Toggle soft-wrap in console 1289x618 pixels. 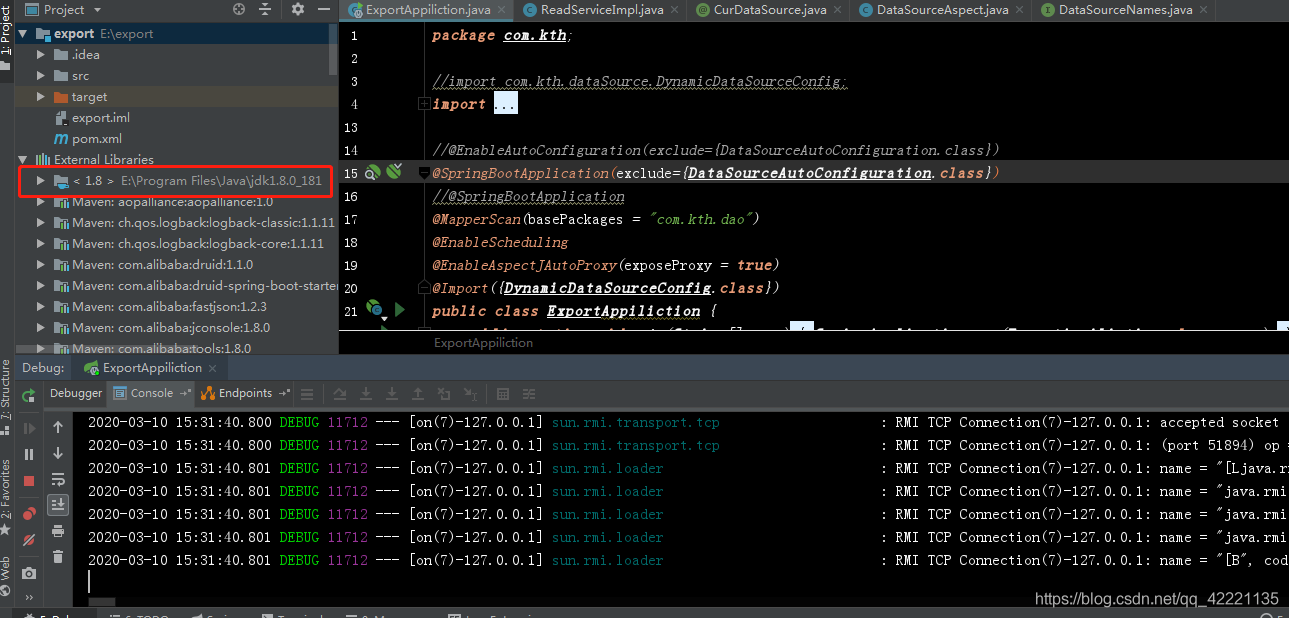tap(58, 479)
